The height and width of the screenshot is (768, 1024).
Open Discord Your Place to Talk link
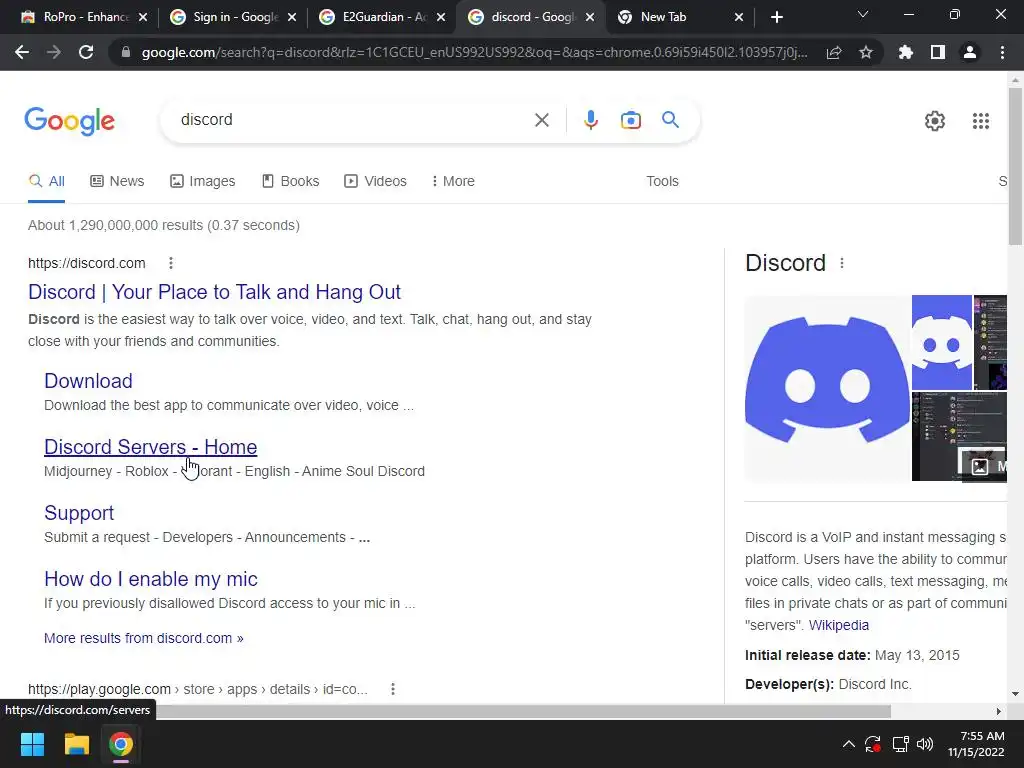[214, 292]
